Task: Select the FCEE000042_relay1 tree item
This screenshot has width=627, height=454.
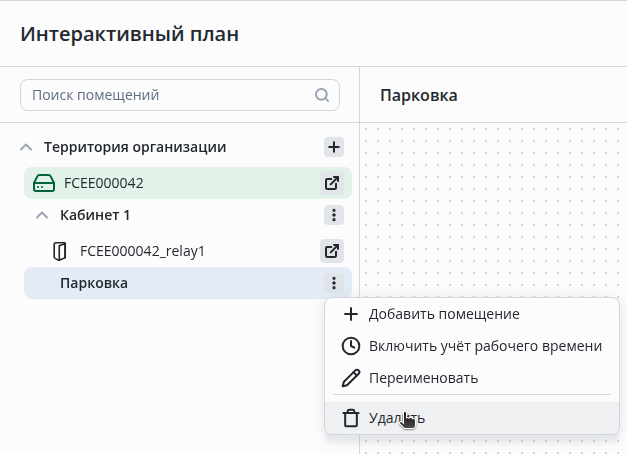Action: [142, 251]
